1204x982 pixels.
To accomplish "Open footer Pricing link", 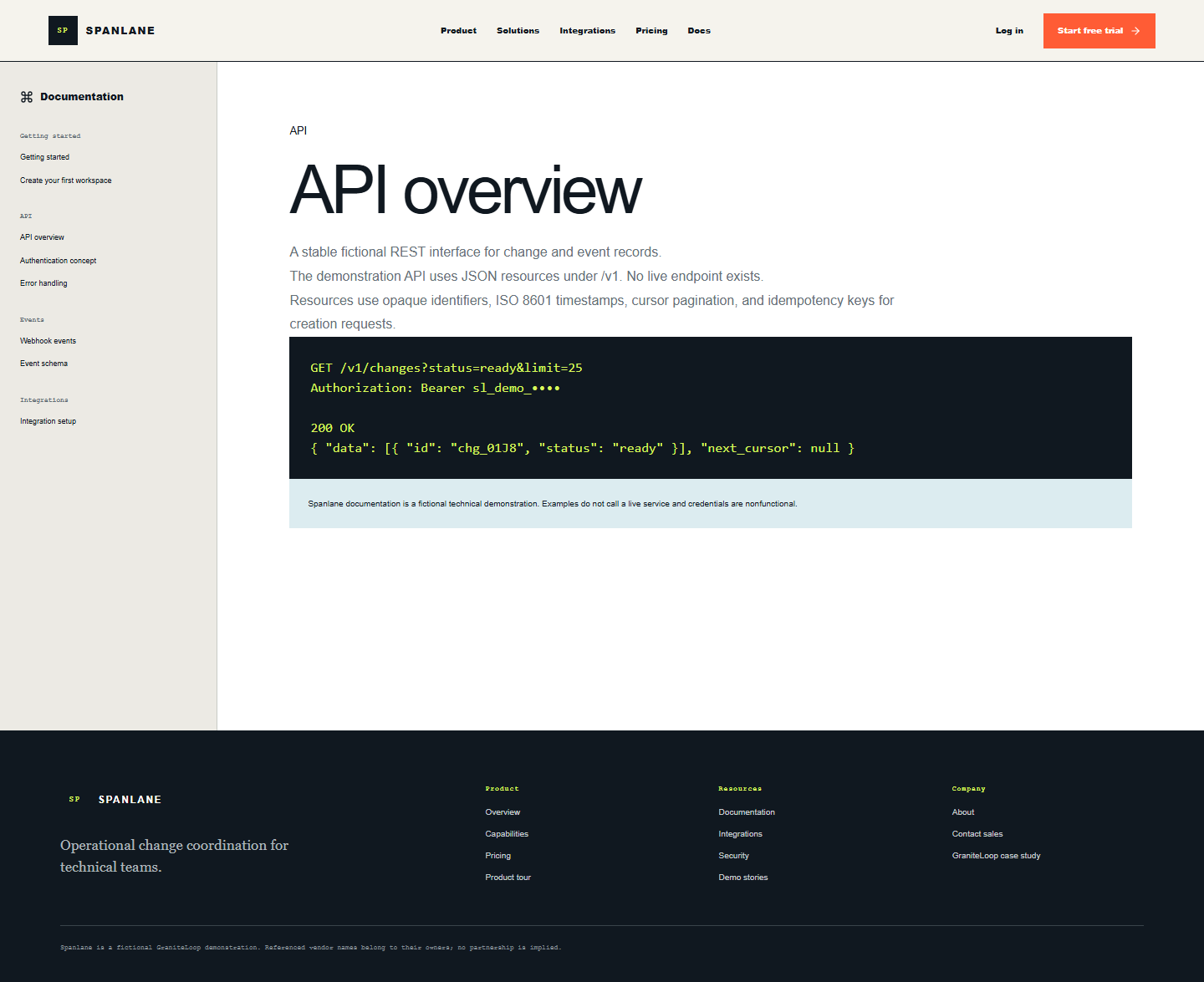I will pos(497,856).
